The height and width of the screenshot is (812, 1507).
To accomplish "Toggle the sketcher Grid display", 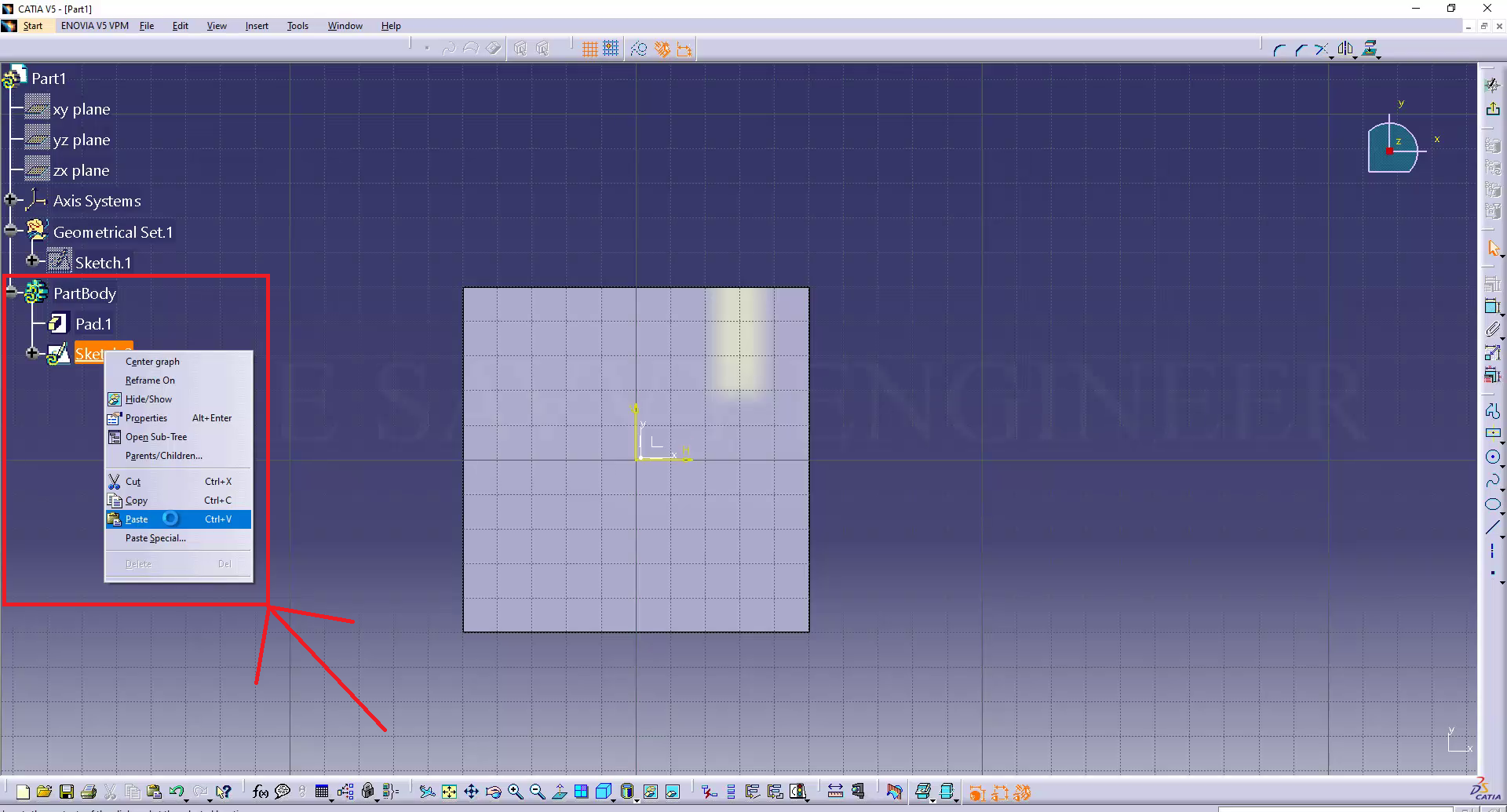I will pos(590,49).
